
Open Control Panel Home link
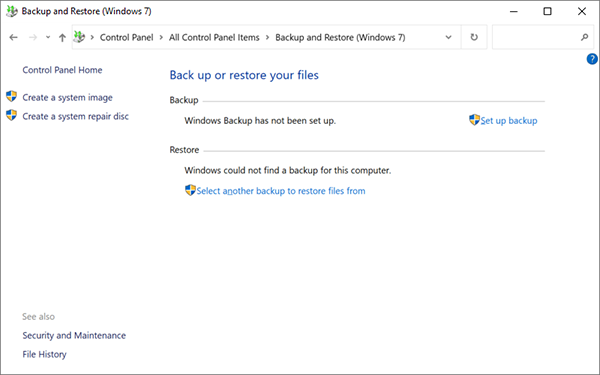click(x=62, y=70)
